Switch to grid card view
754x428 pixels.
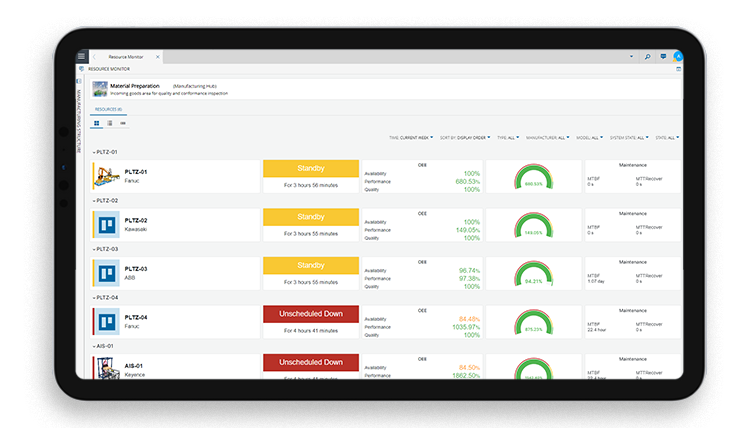tap(96, 123)
